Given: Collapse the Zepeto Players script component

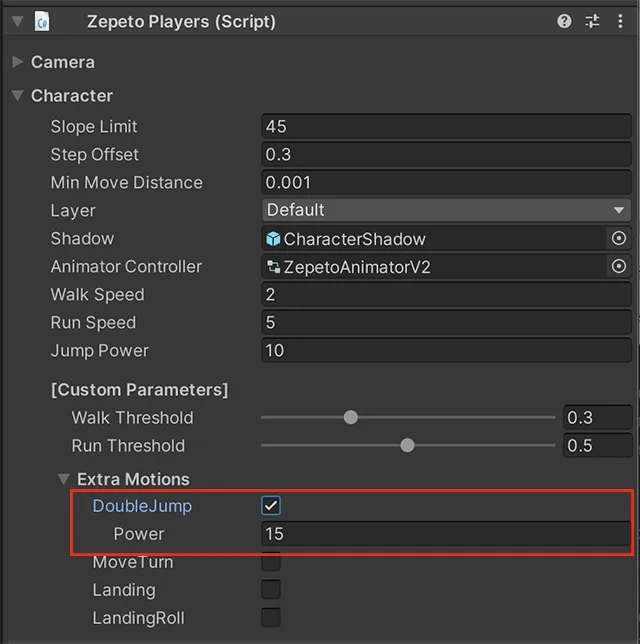Looking at the screenshot, I should (x=17, y=21).
